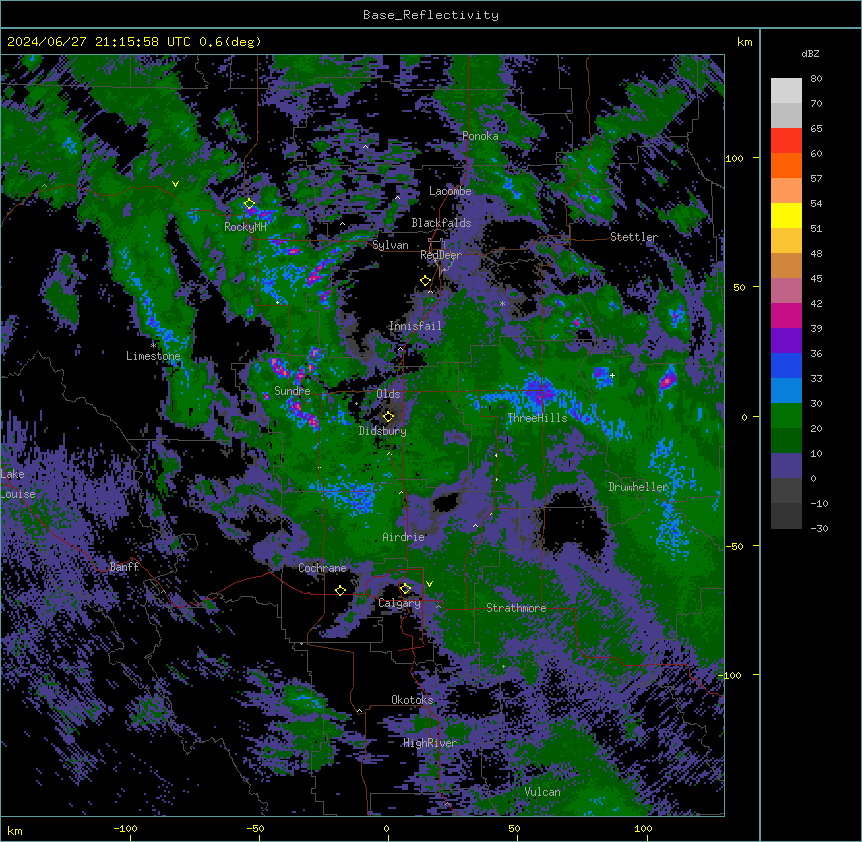Image resolution: width=862 pixels, height=842 pixels.
Task: Select the slate violet 0-10 dBZ swatch
Action: [x=786, y=466]
